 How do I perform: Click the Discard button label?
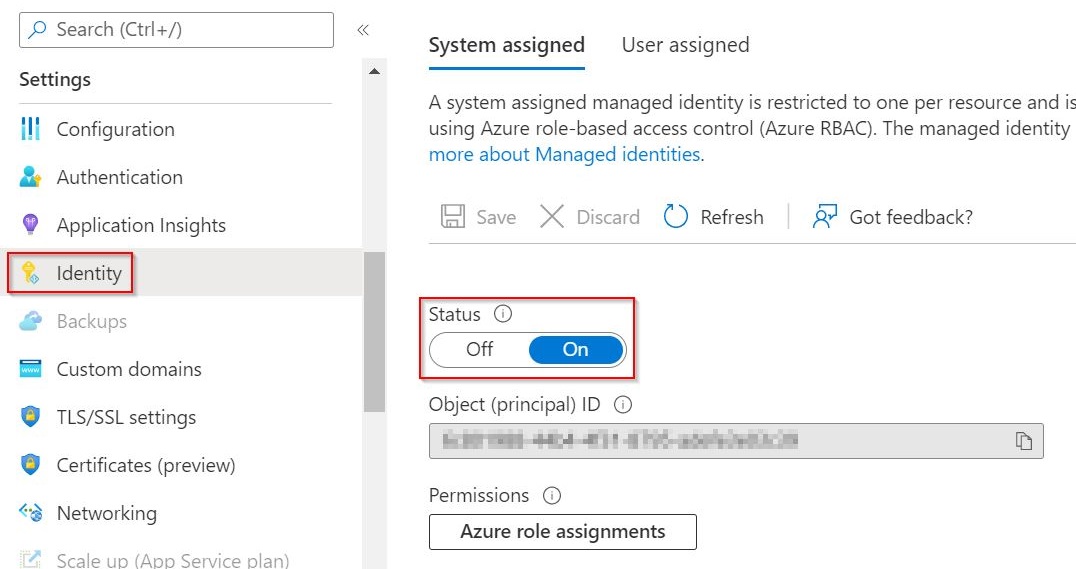[608, 217]
